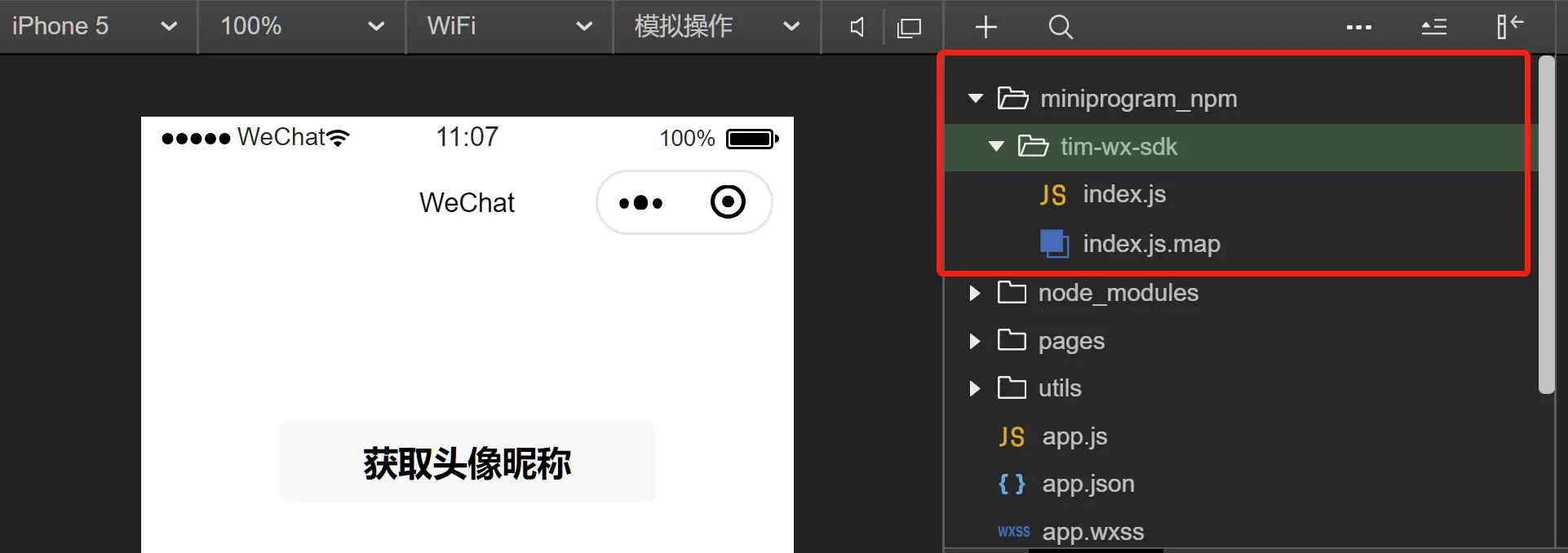Collapse the tim-wx-sdk folder arrow
Image resolution: width=1568 pixels, height=553 pixels.
click(996, 147)
